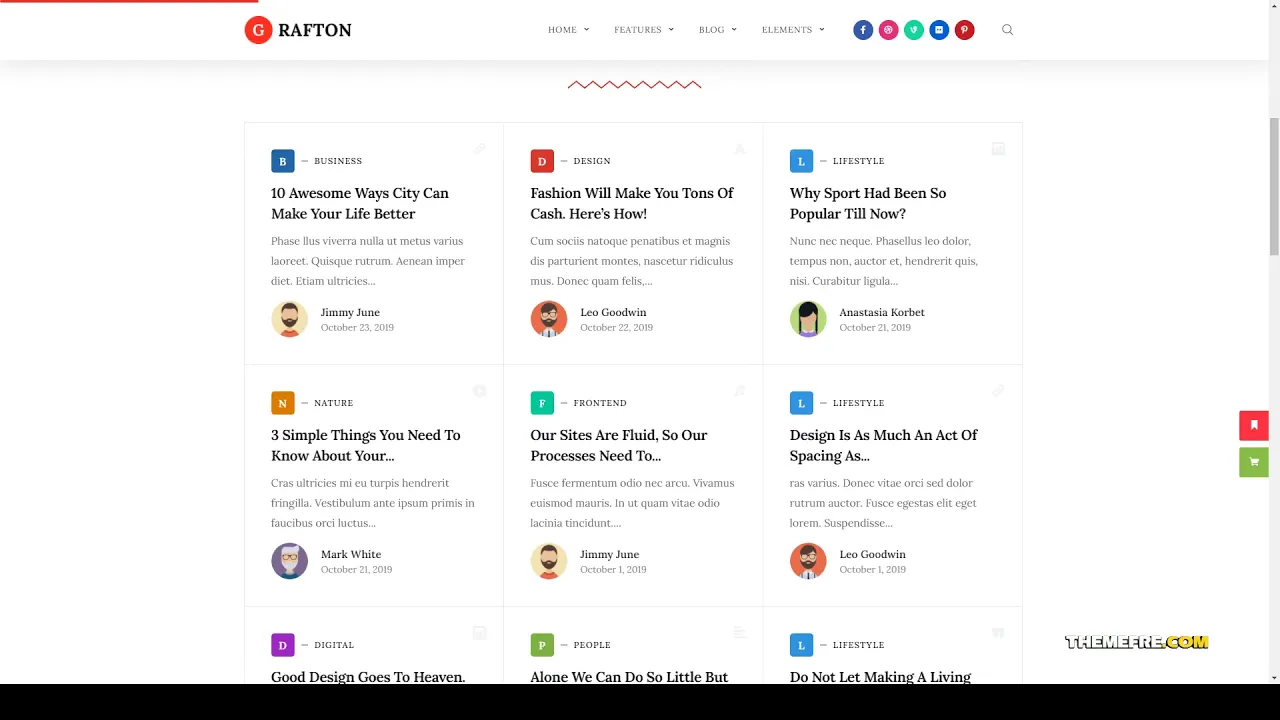This screenshot has width=1280, height=720.
Task: Open post 'Our Sites Are Fluid, So Our Processes'
Action: [619, 445]
